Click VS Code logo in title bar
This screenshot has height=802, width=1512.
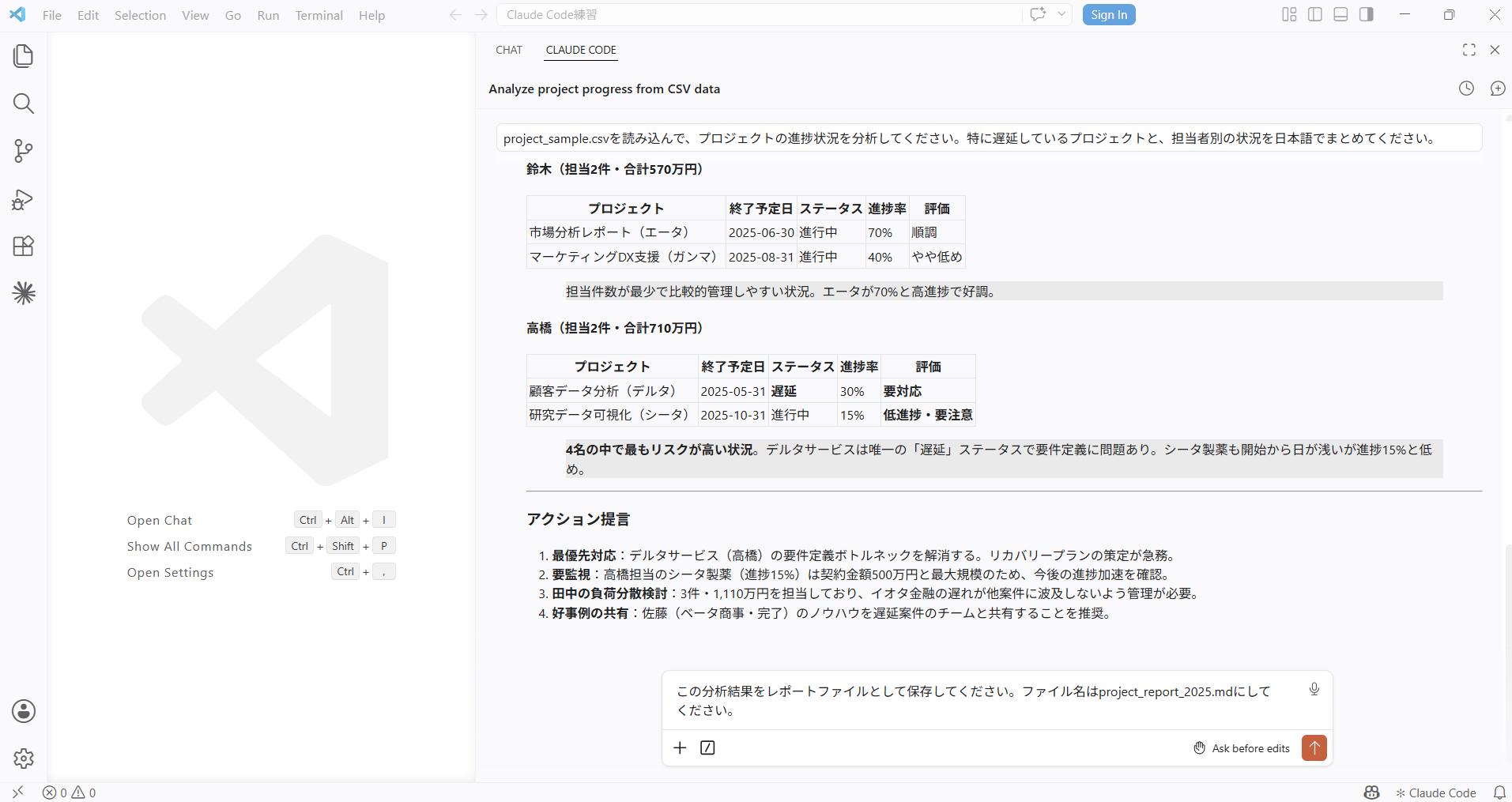[x=17, y=14]
